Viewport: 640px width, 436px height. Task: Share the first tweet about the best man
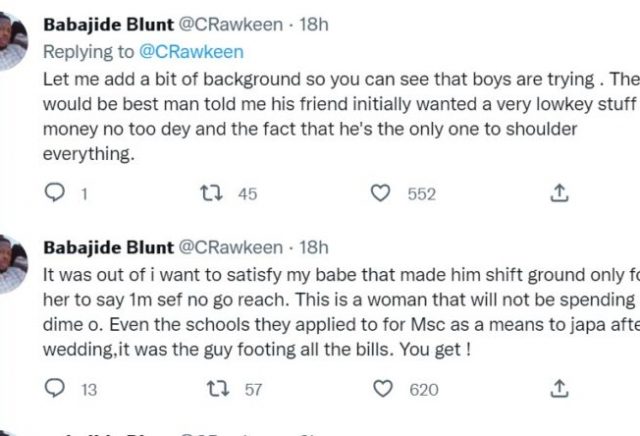tap(560, 194)
